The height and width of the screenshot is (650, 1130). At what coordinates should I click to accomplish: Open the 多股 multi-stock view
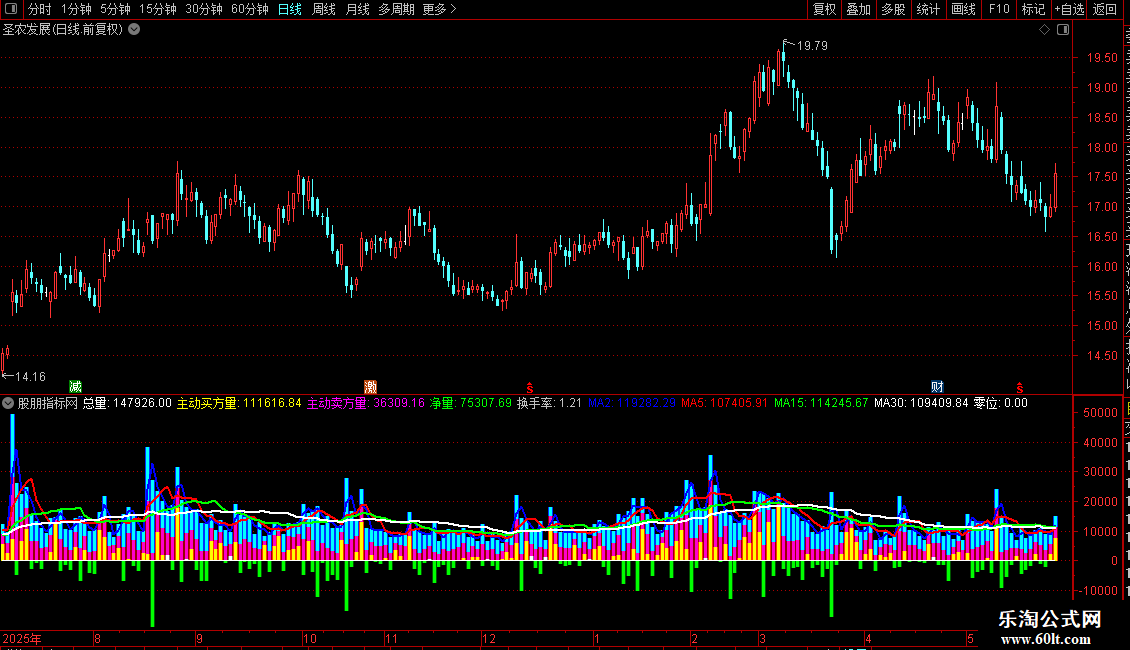coord(894,9)
